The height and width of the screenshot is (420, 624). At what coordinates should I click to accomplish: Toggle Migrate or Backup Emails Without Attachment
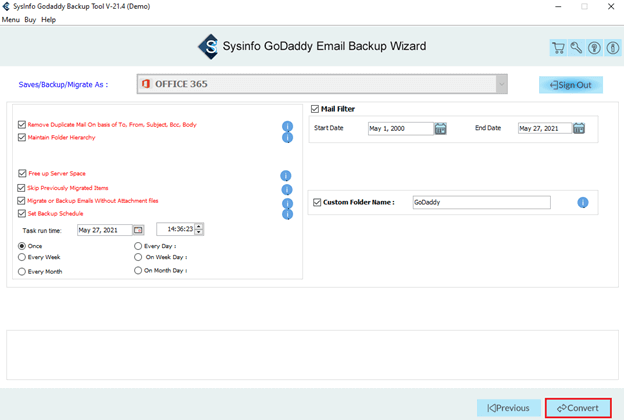click(x=21, y=201)
